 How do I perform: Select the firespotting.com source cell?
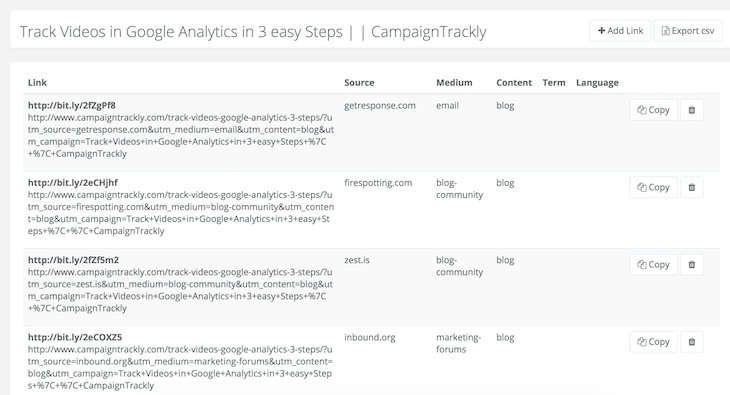(378, 183)
